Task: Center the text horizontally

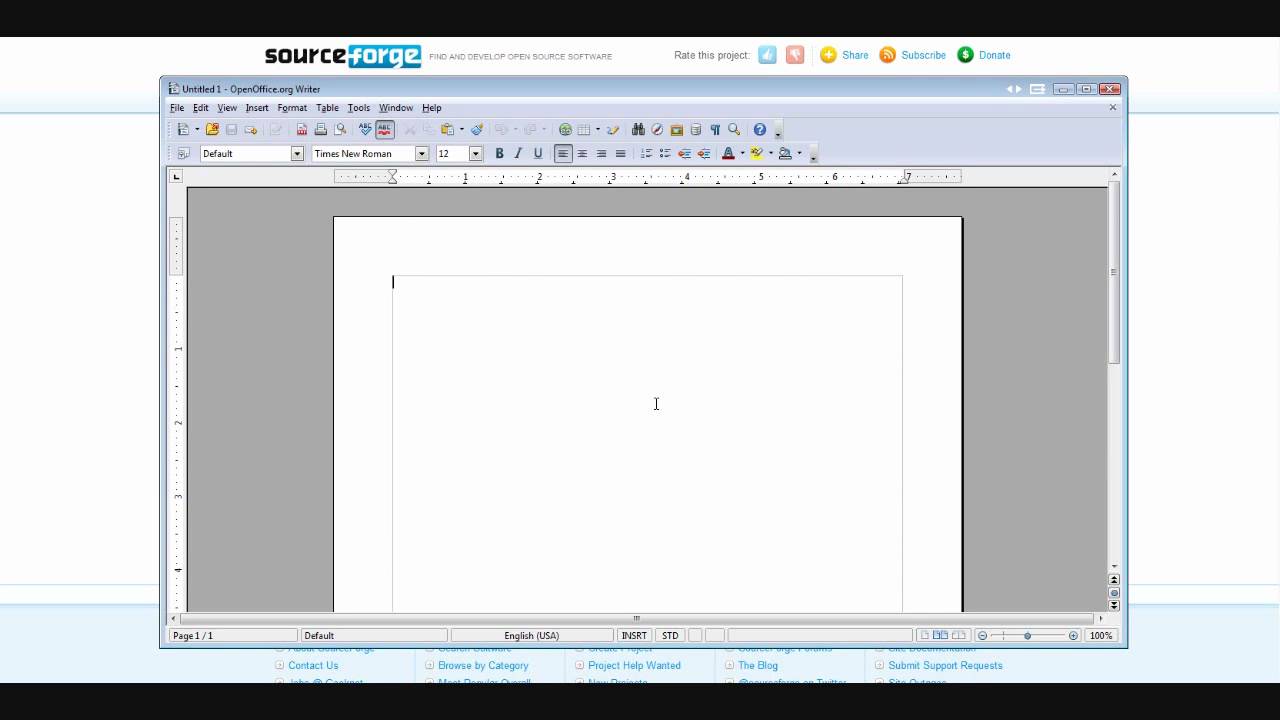Action: [582, 153]
